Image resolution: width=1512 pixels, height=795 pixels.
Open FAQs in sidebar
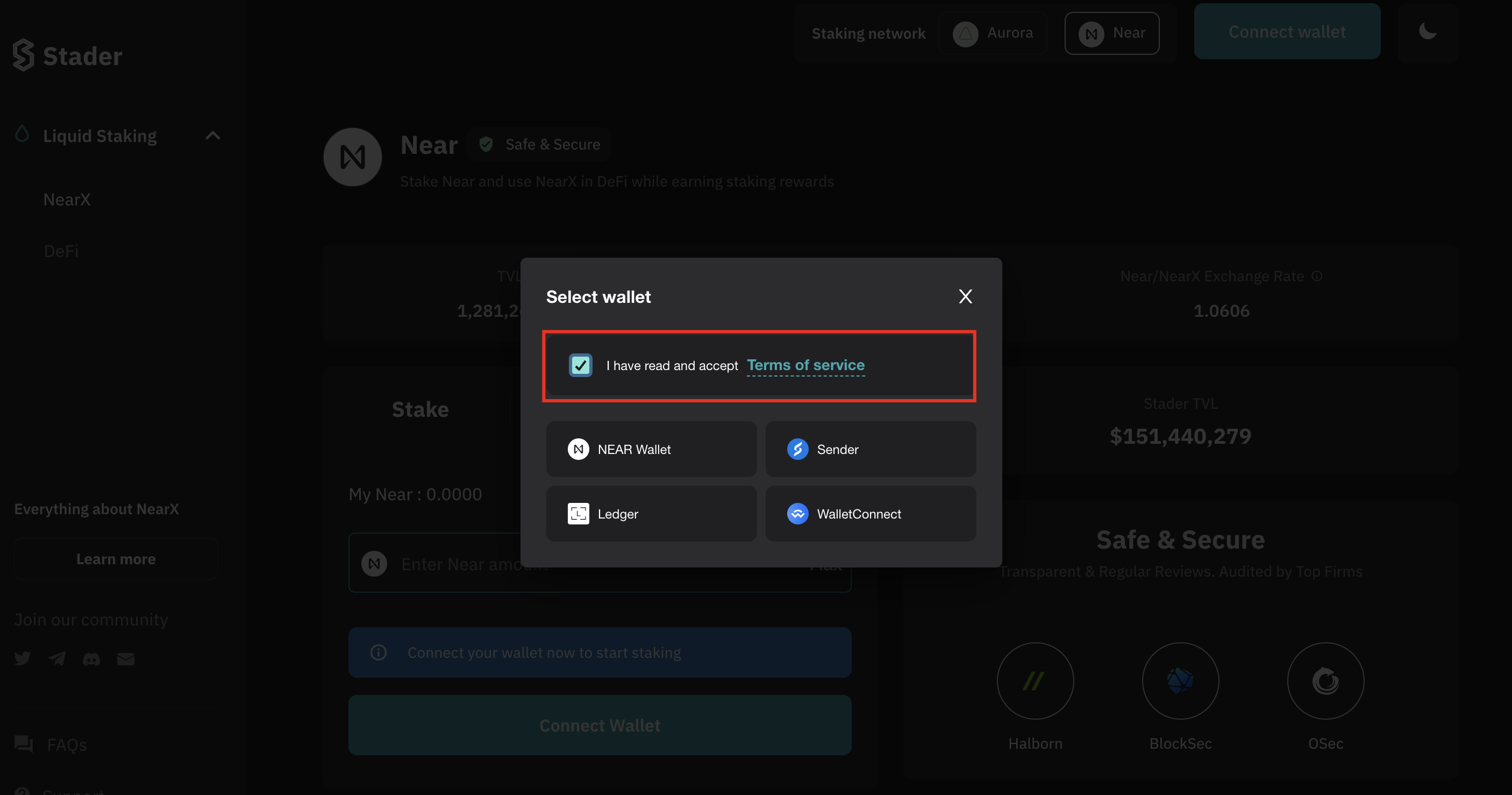[66, 744]
